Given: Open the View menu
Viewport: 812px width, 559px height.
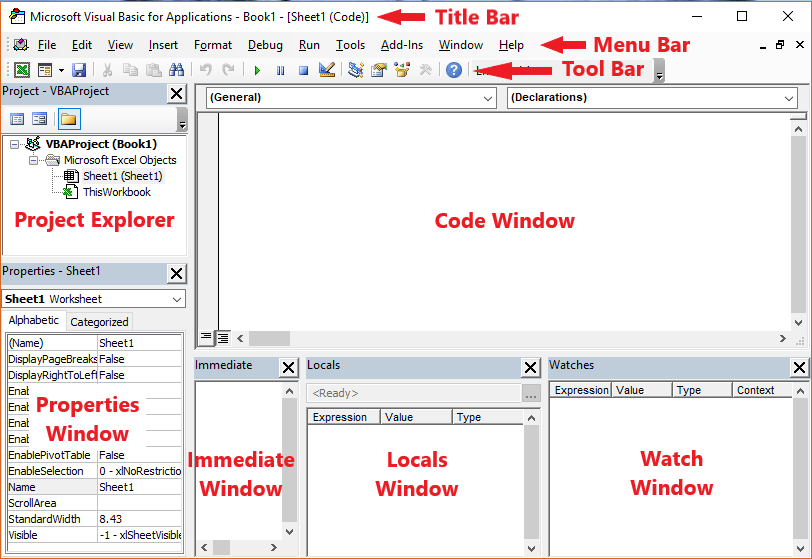Looking at the screenshot, I should pos(120,45).
